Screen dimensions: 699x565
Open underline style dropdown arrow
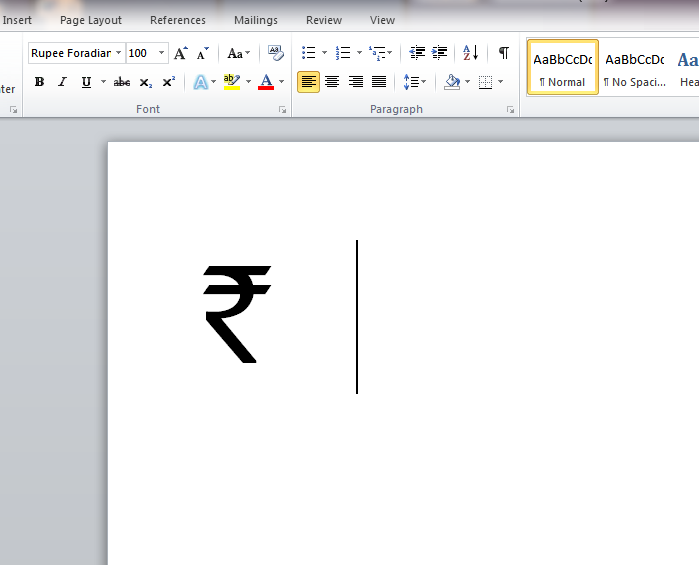click(103, 82)
